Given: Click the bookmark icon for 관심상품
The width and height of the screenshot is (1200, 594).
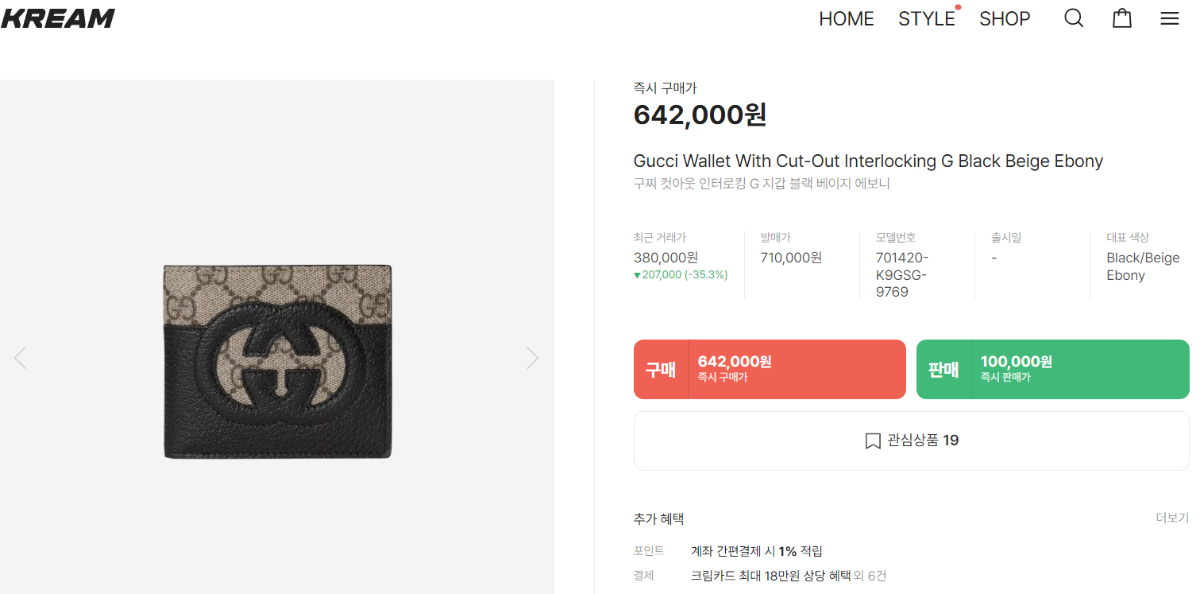Looking at the screenshot, I should 873,441.
